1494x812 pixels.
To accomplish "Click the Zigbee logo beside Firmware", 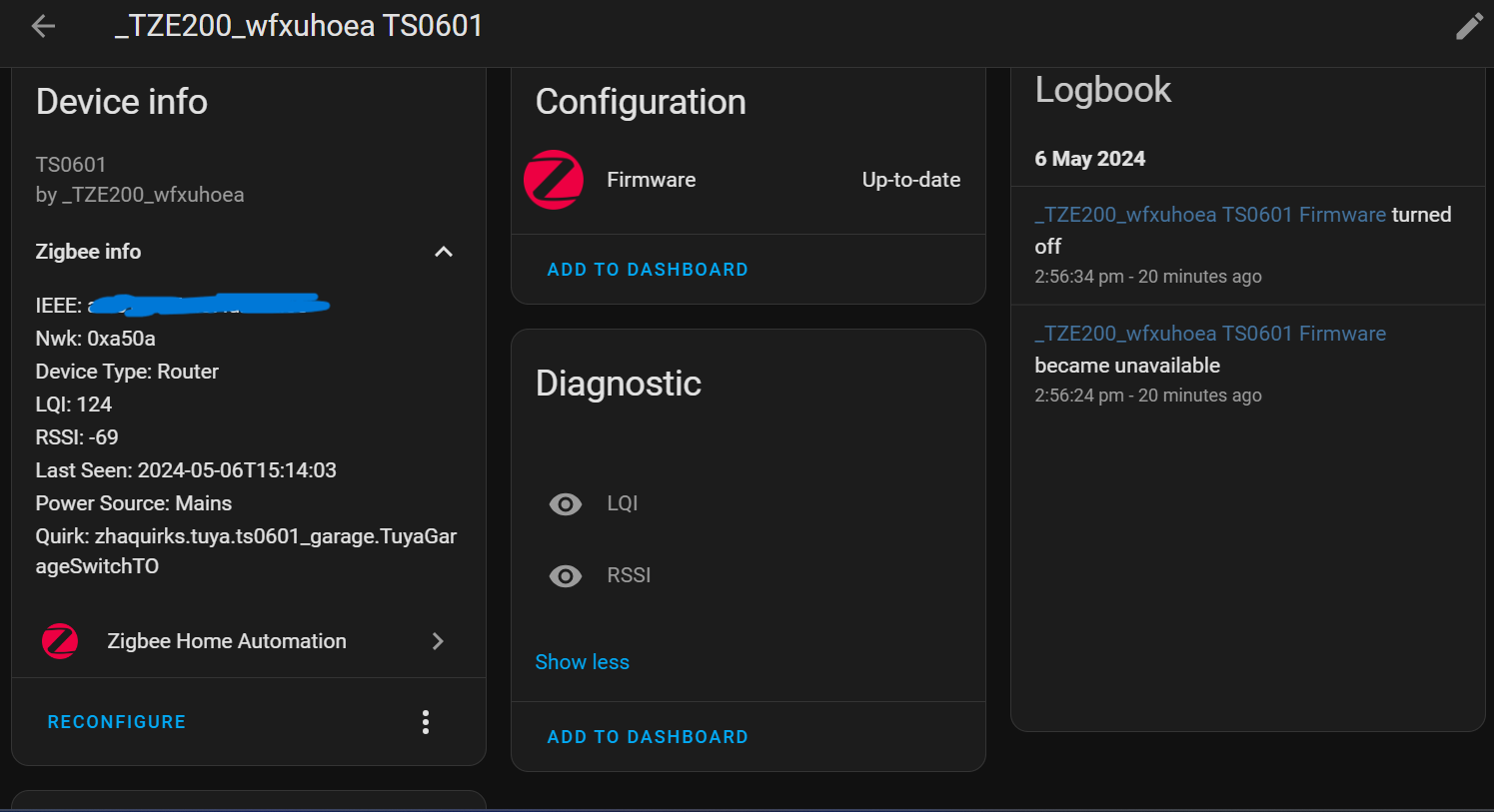I will pyautogui.click(x=554, y=180).
